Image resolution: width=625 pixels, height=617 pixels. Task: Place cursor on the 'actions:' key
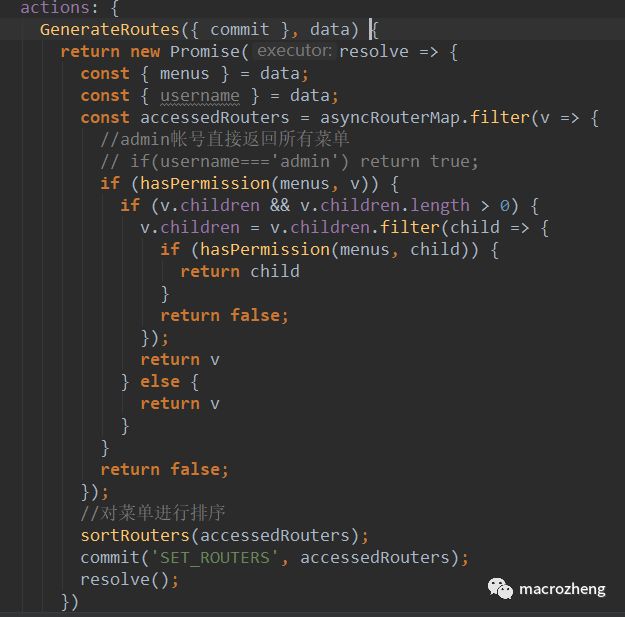point(54,8)
